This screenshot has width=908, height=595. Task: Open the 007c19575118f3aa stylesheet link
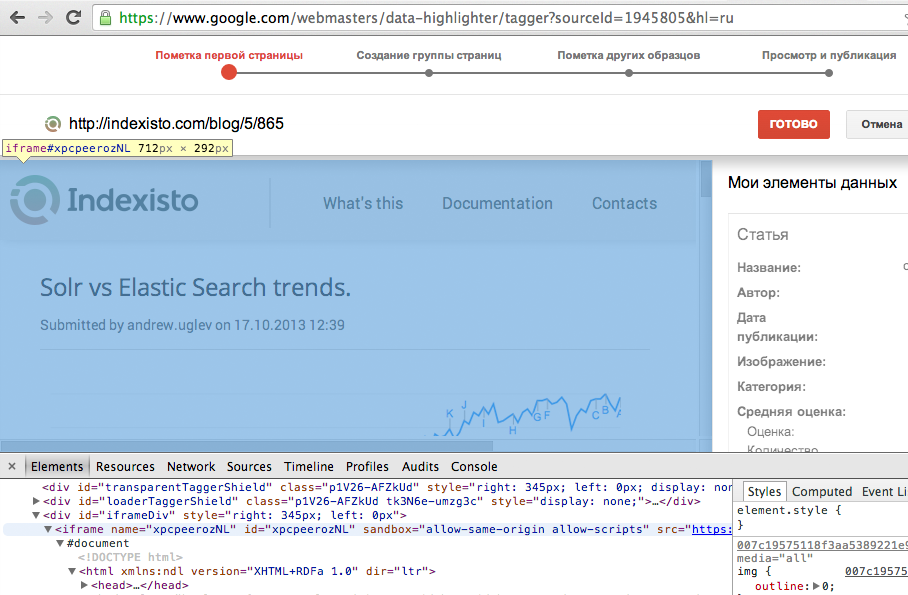pyautogui.click(x=822, y=545)
